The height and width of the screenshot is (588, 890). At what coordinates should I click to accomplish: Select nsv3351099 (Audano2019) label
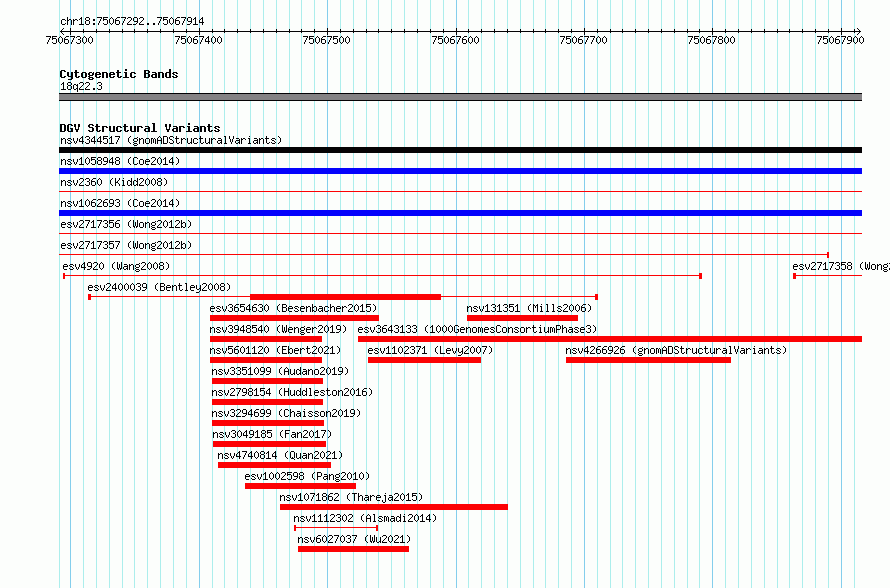click(280, 371)
